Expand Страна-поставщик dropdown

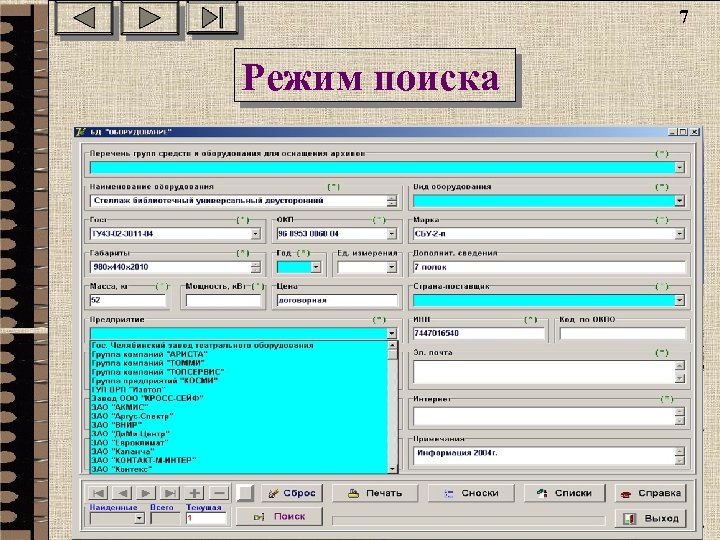tap(680, 300)
